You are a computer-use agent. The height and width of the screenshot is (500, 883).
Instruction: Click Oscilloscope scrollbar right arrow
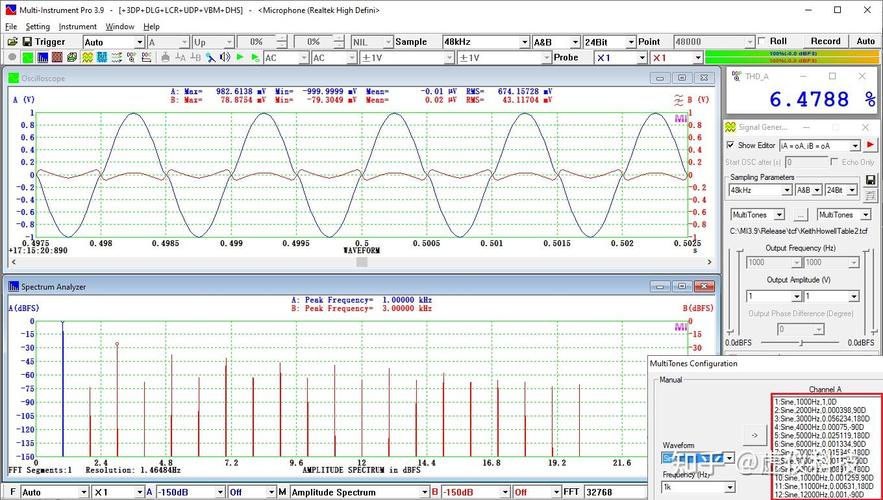[x=710, y=262]
